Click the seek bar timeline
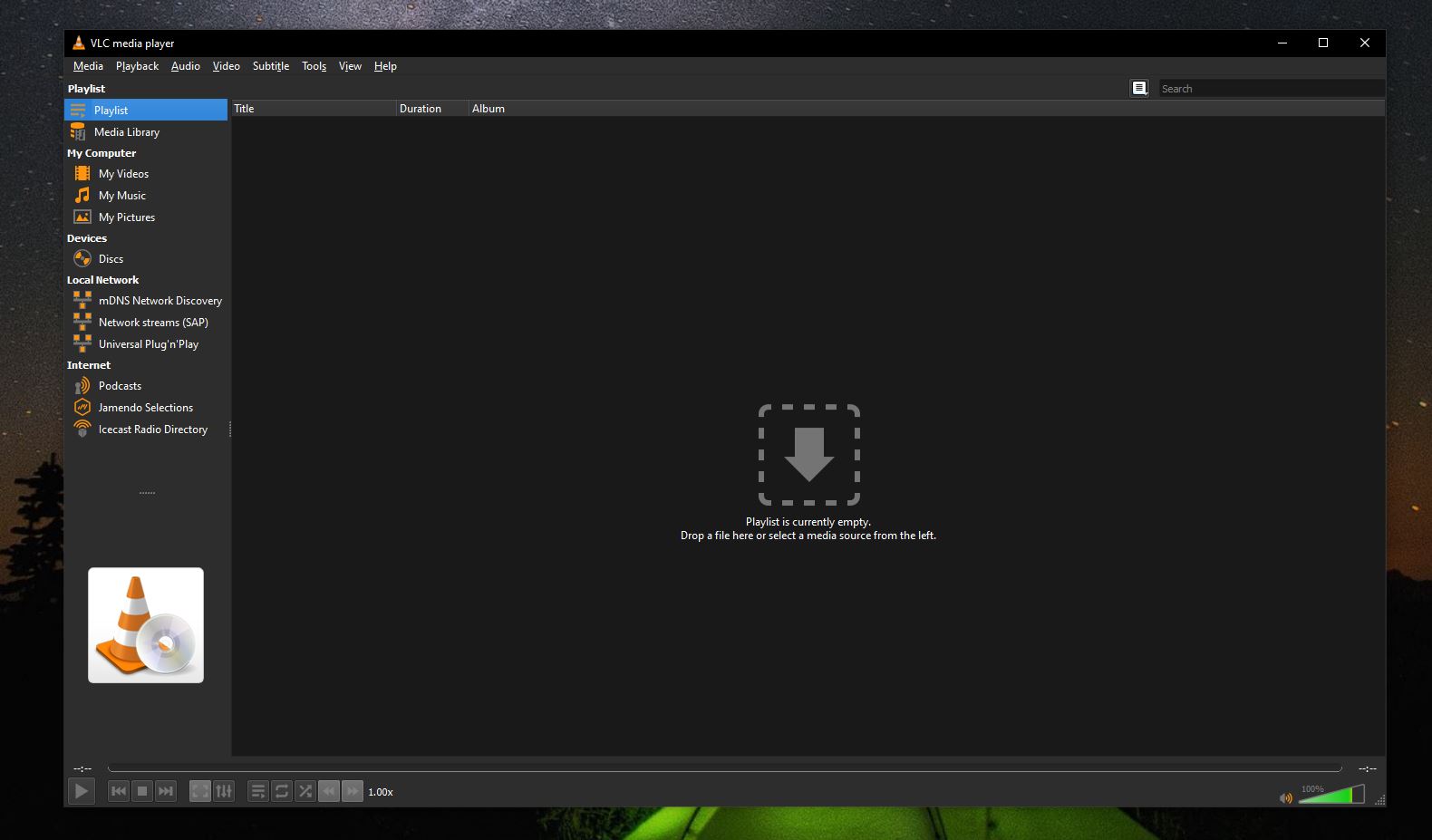The width and height of the screenshot is (1432, 840). [x=724, y=768]
